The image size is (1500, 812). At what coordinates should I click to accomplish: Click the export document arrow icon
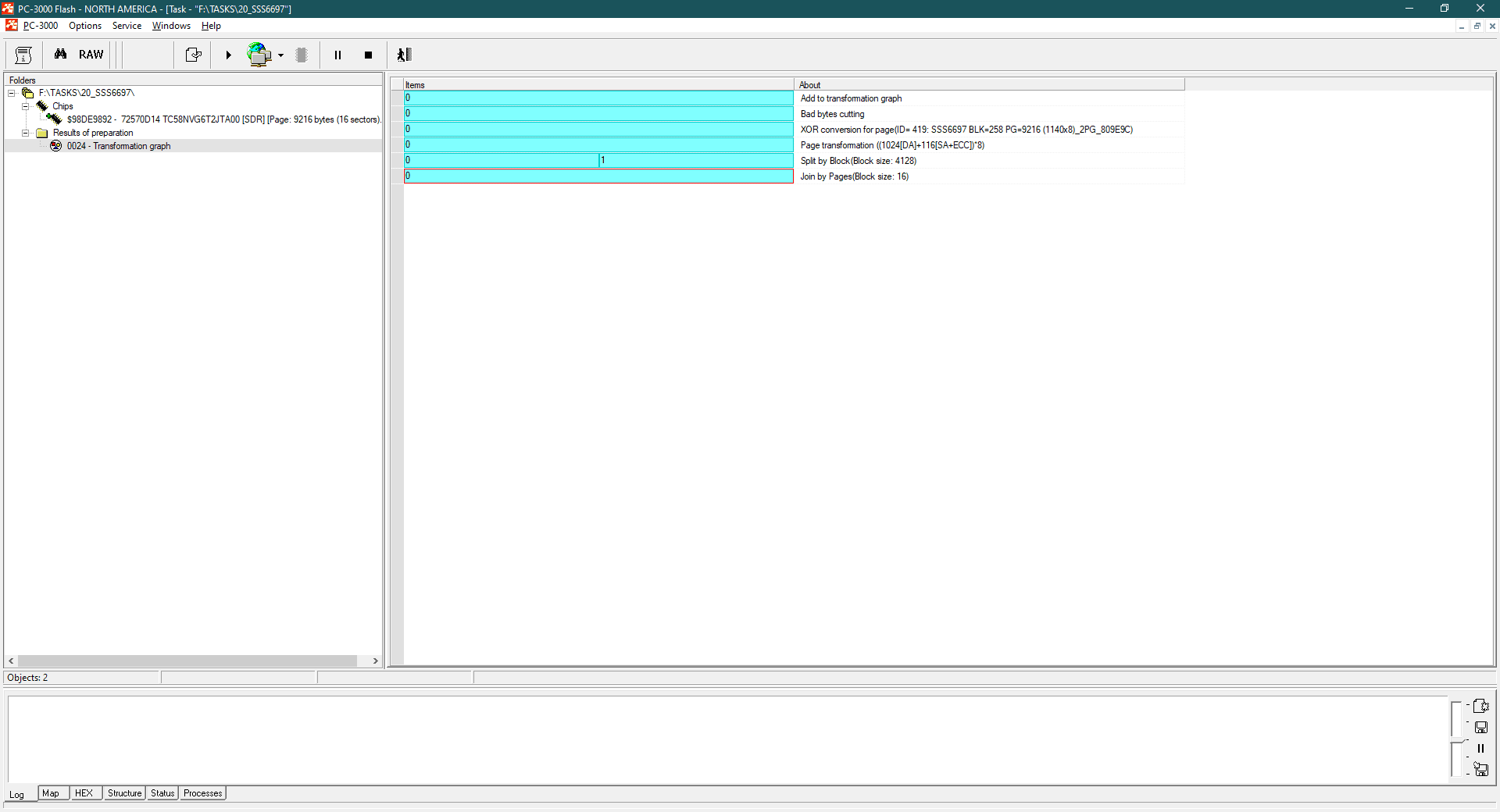pyautogui.click(x=193, y=55)
